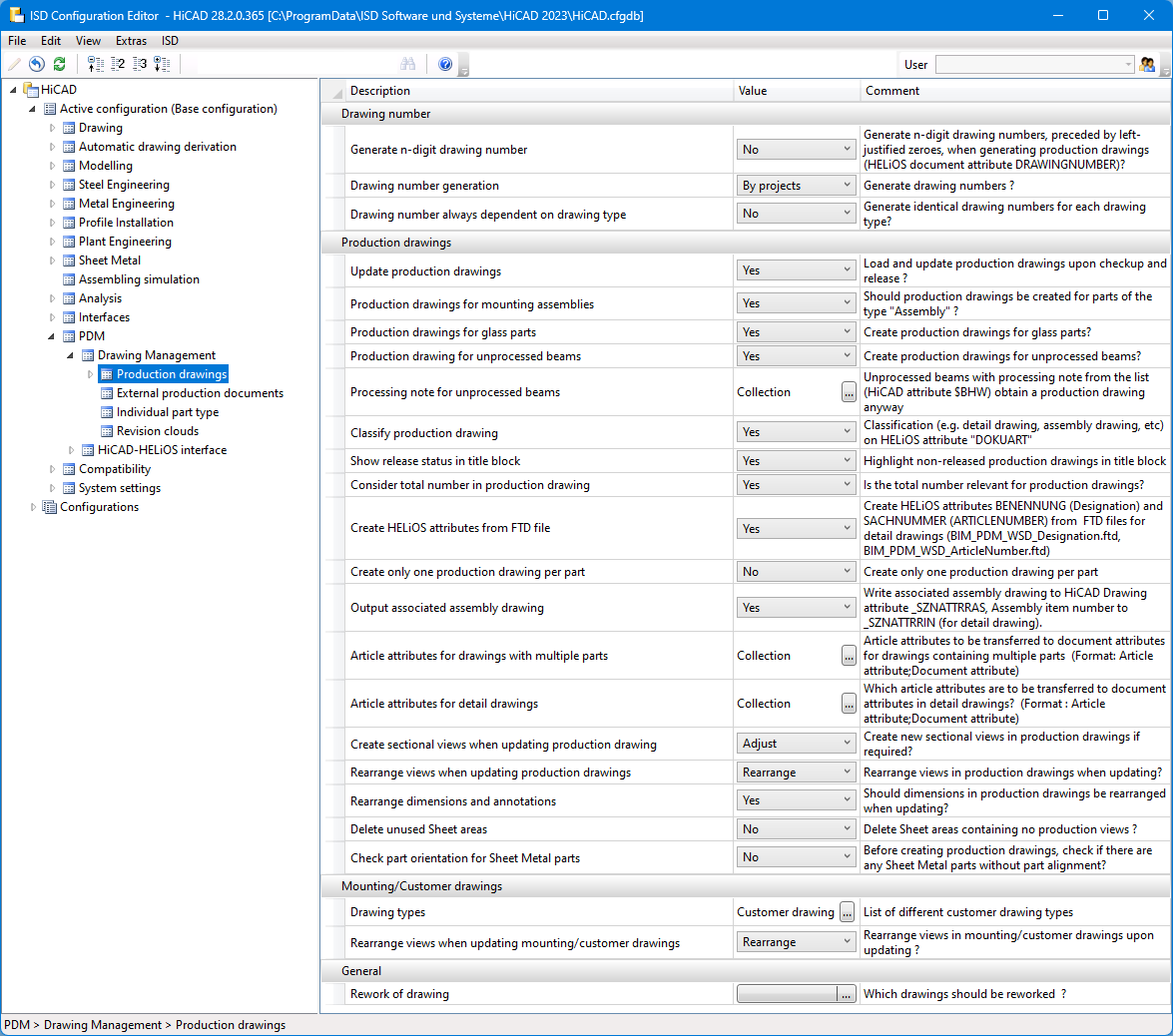Open Create only one production drawing dropdown
Image resolution: width=1173 pixels, height=1036 pixels.
796,572
